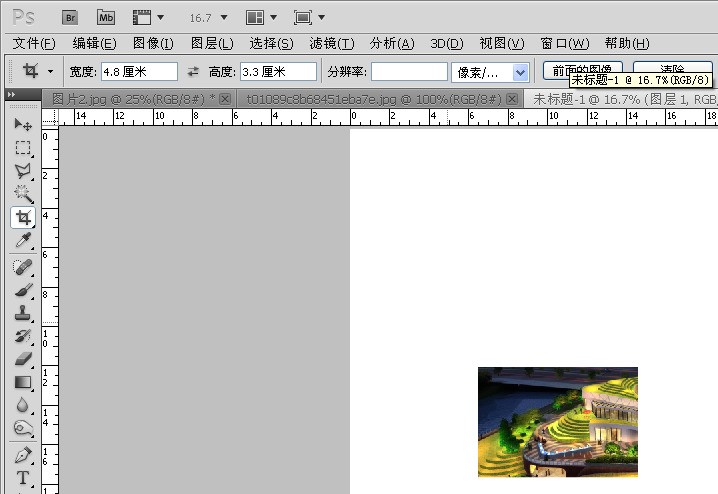Select the Rectangular Marquee tool
Image resolution: width=718 pixels, height=494 pixels.
click(x=23, y=148)
